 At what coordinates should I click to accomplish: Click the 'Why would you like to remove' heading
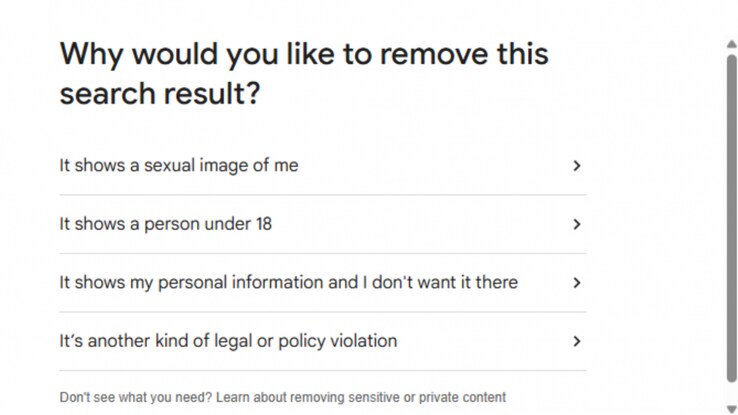click(304, 54)
